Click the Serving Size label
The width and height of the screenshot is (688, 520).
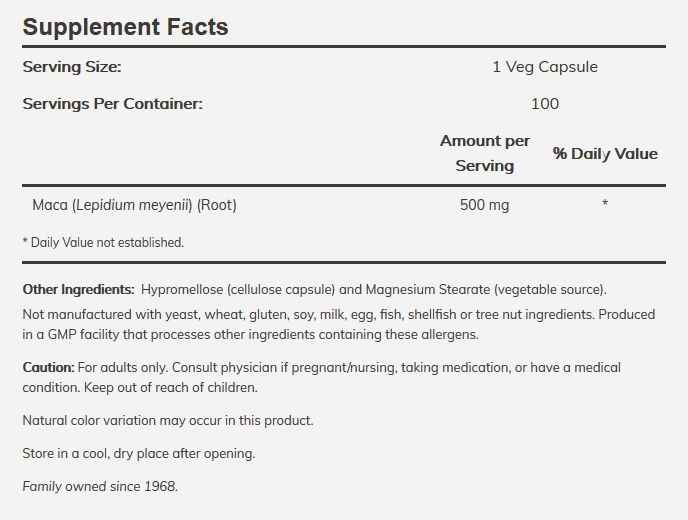[72, 67]
